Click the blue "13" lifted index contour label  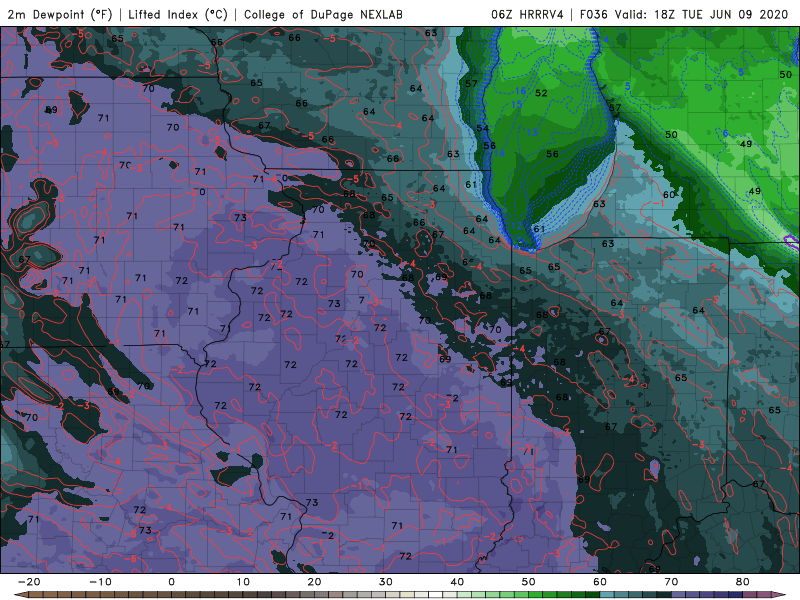pyautogui.click(x=532, y=133)
